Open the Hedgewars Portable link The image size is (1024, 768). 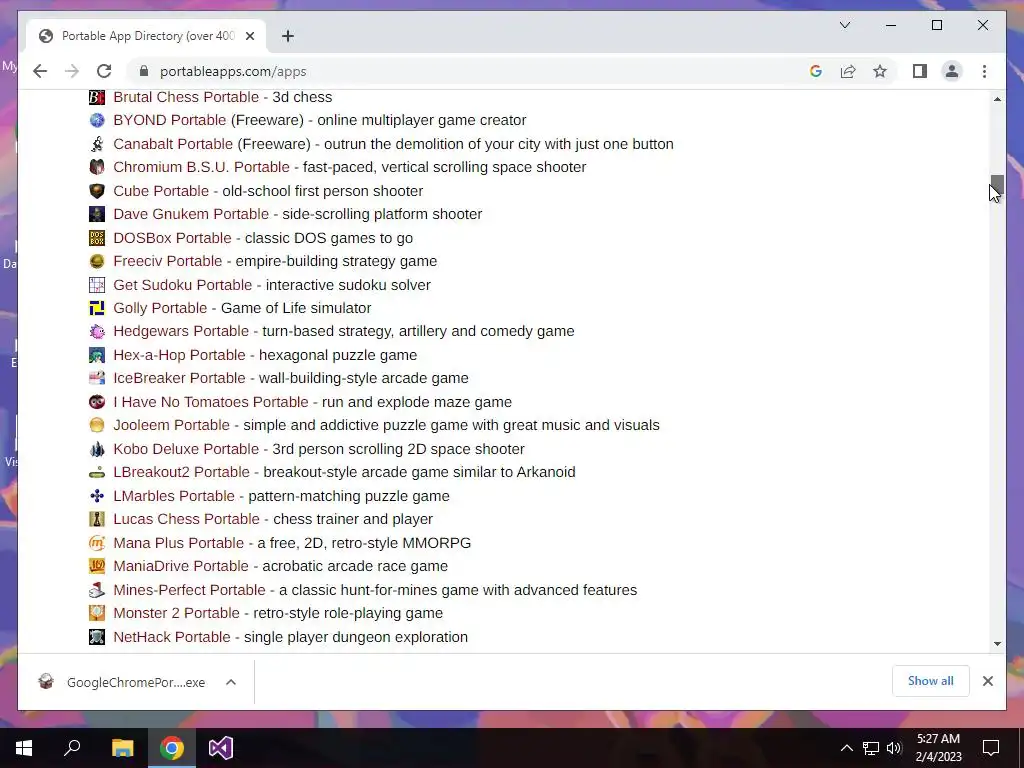pos(181,331)
